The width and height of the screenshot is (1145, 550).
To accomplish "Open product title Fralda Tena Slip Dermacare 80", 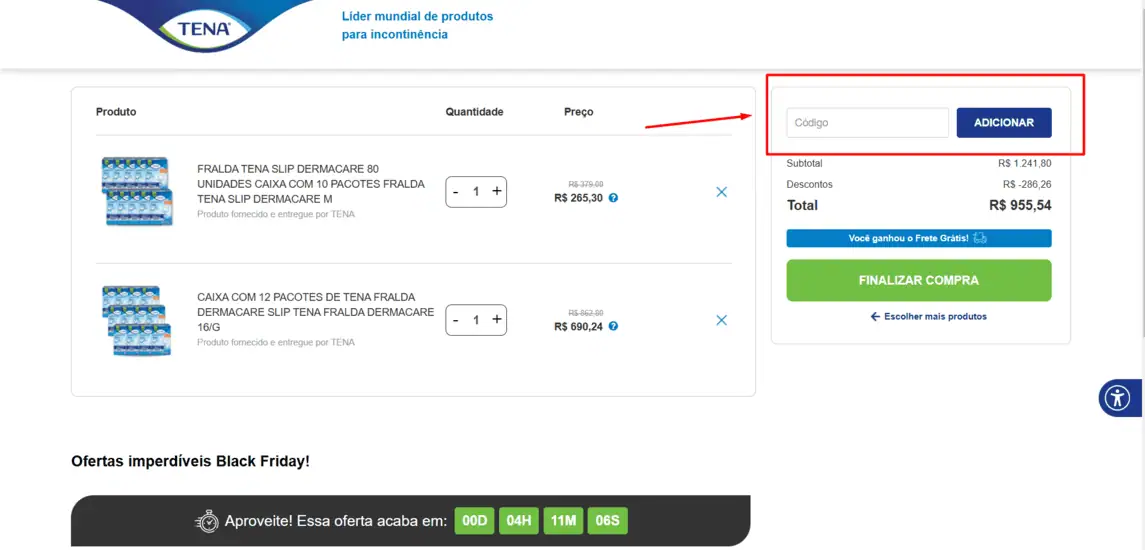I will [x=310, y=183].
